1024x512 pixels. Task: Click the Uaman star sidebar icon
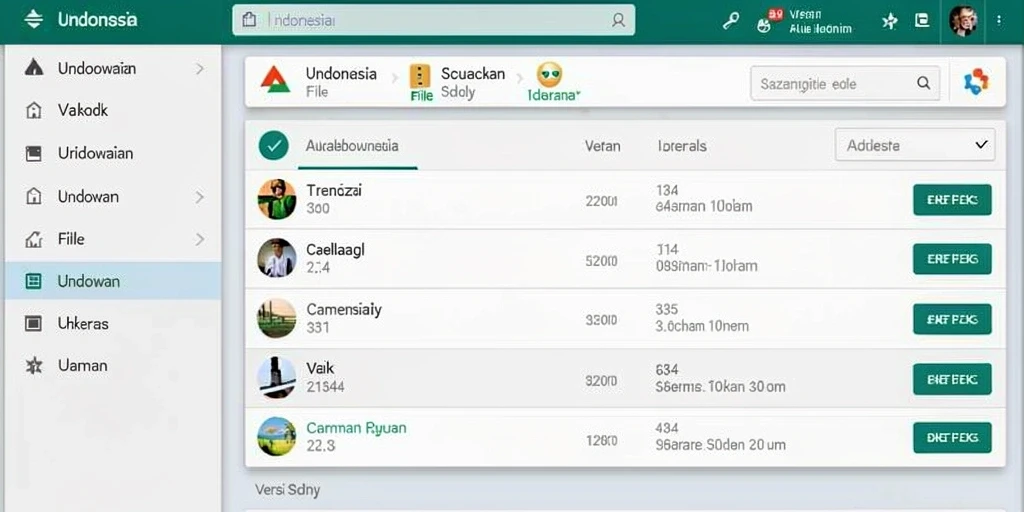(x=33, y=366)
